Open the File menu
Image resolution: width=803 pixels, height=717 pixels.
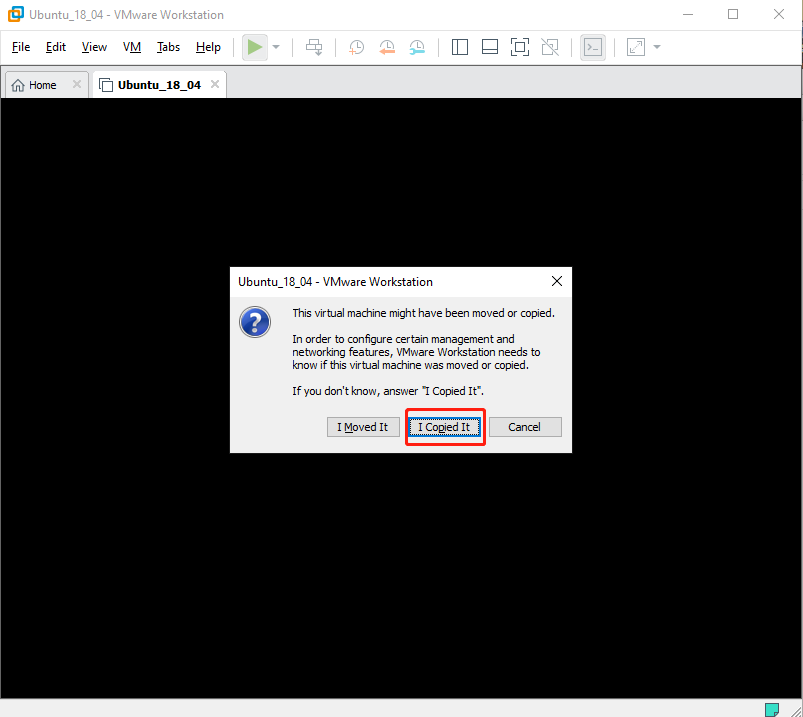point(21,47)
